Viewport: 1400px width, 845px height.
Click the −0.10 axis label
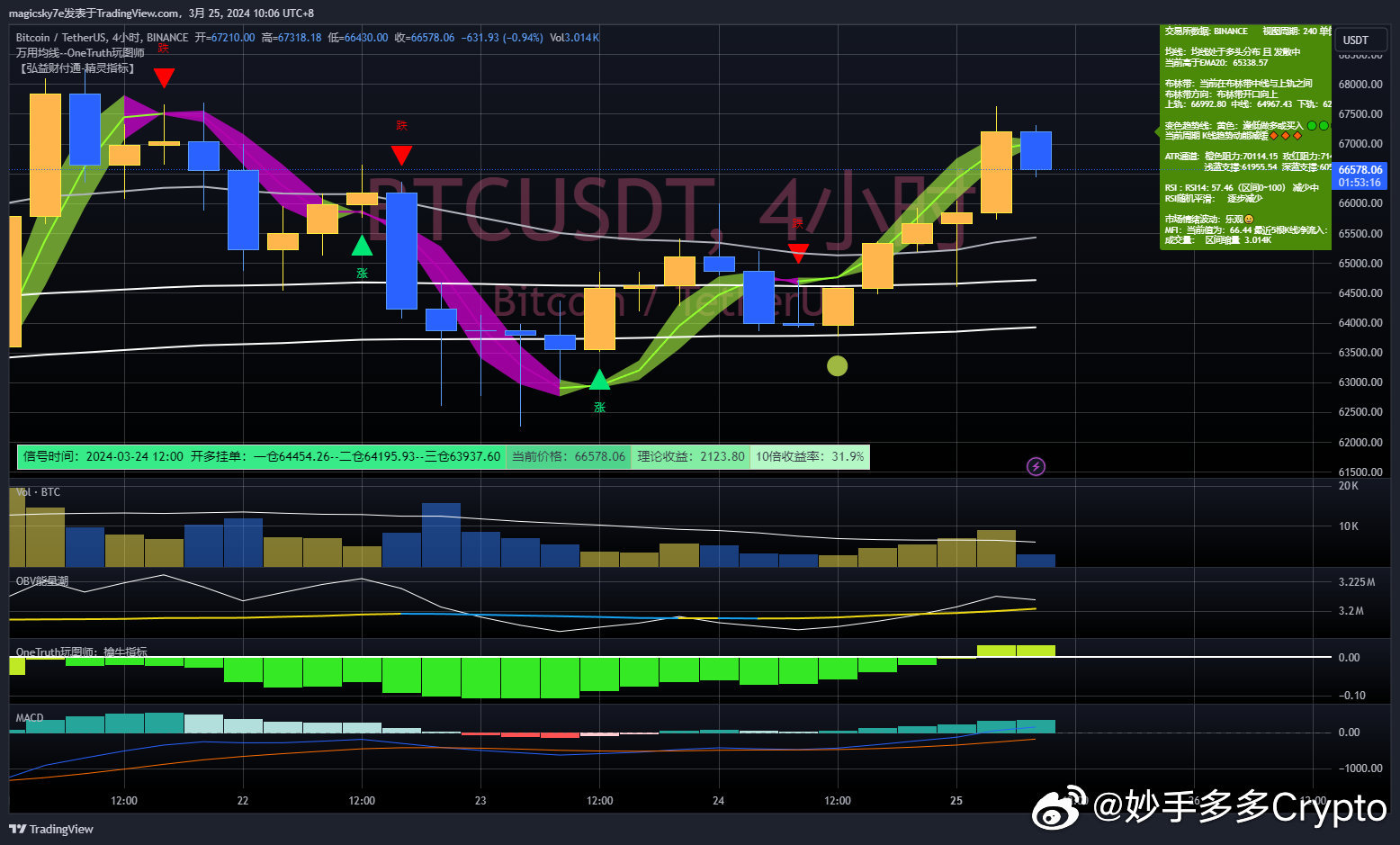coord(1351,696)
